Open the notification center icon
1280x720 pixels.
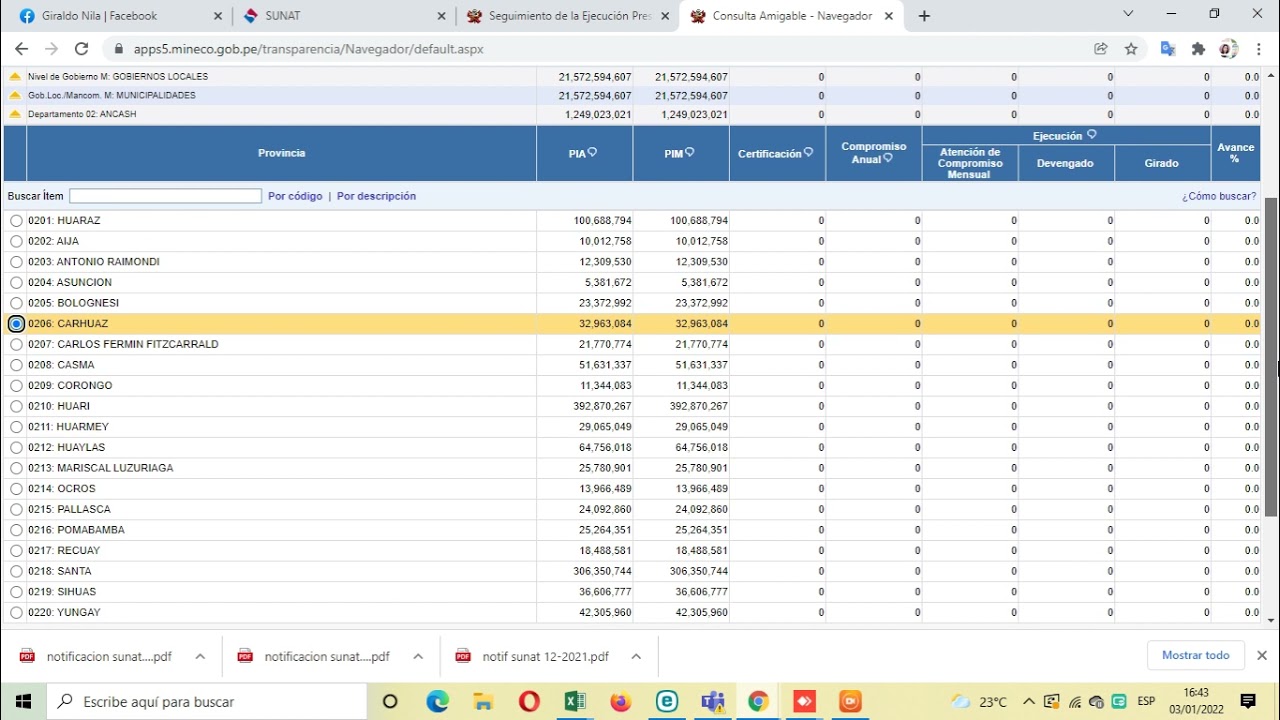click(x=1248, y=701)
